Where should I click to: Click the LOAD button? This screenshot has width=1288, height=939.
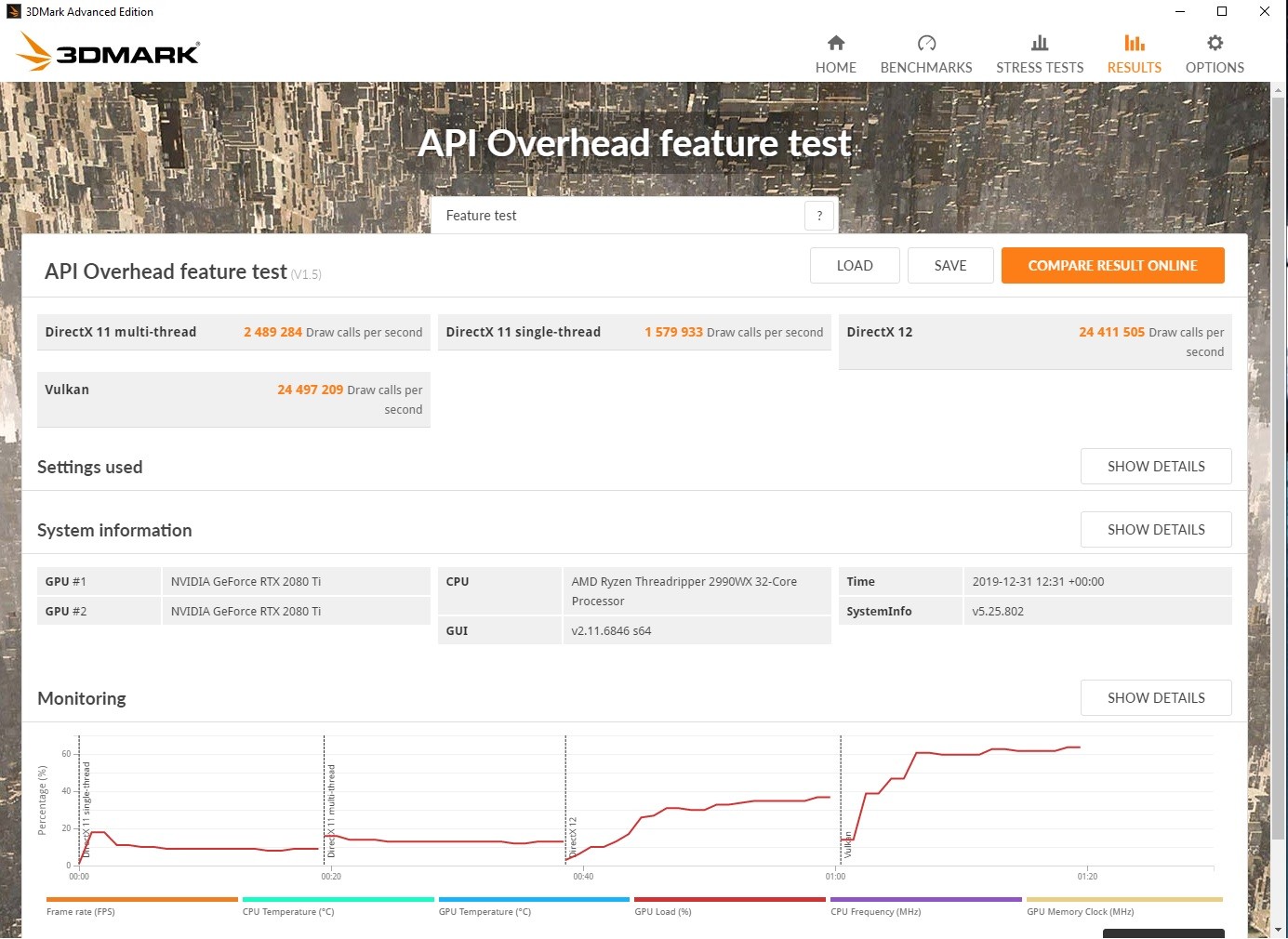855,265
